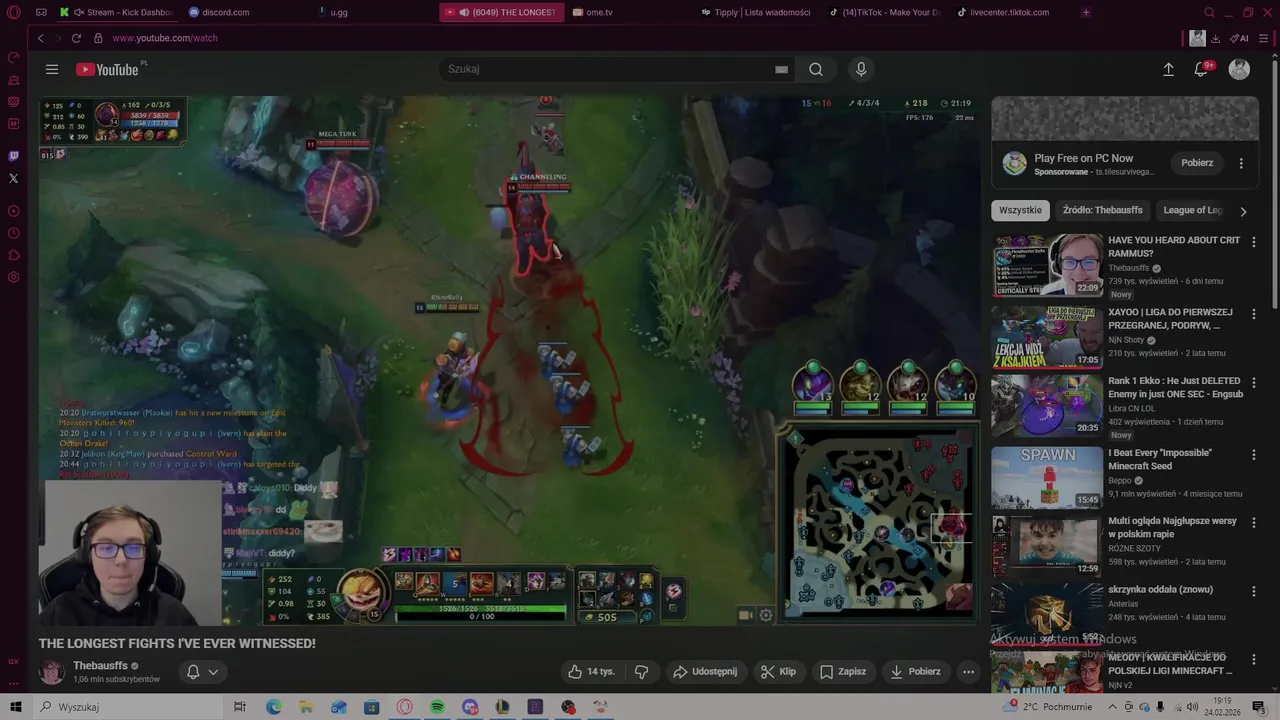Click the Zapisz save button
The width and height of the screenshot is (1280, 720).
click(843, 671)
